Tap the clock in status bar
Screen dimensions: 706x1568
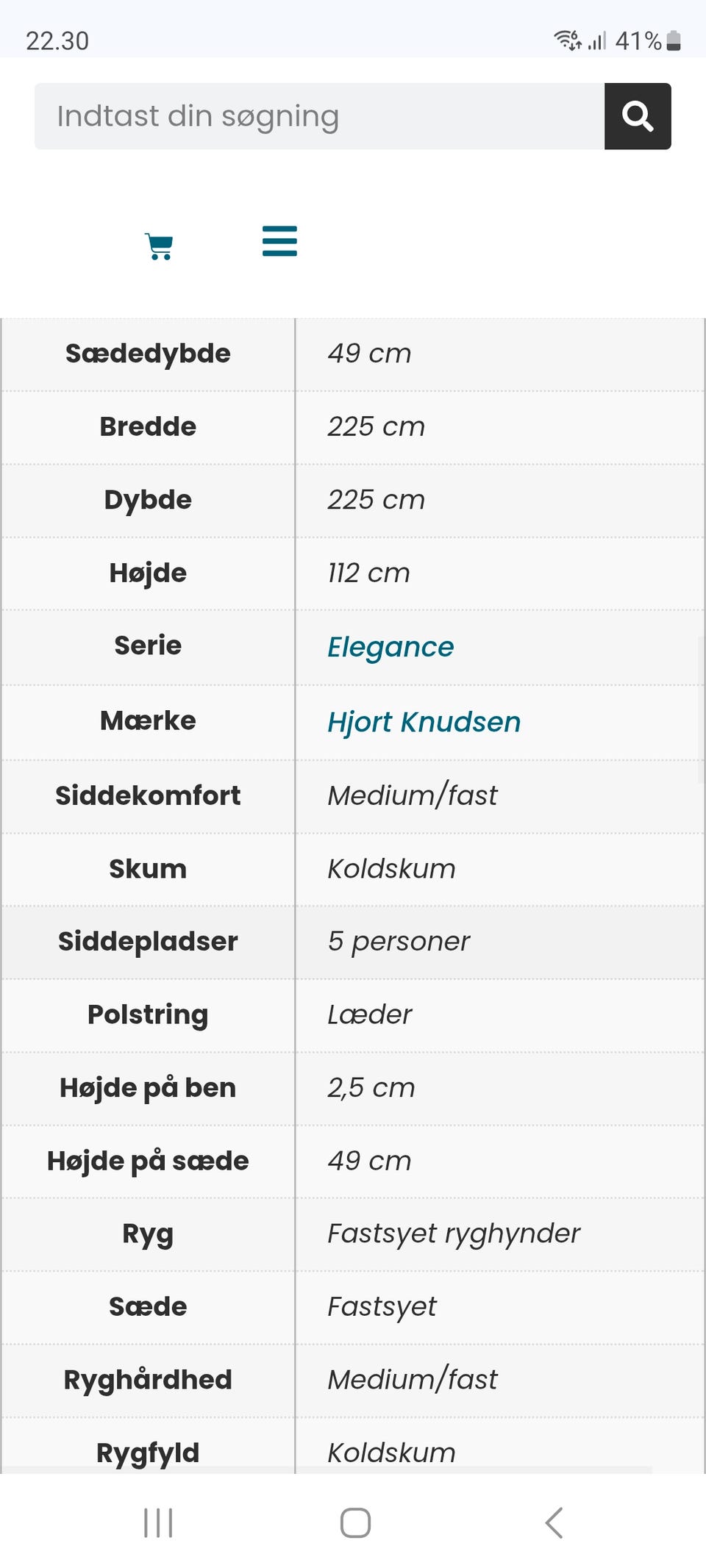[x=57, y=40]
